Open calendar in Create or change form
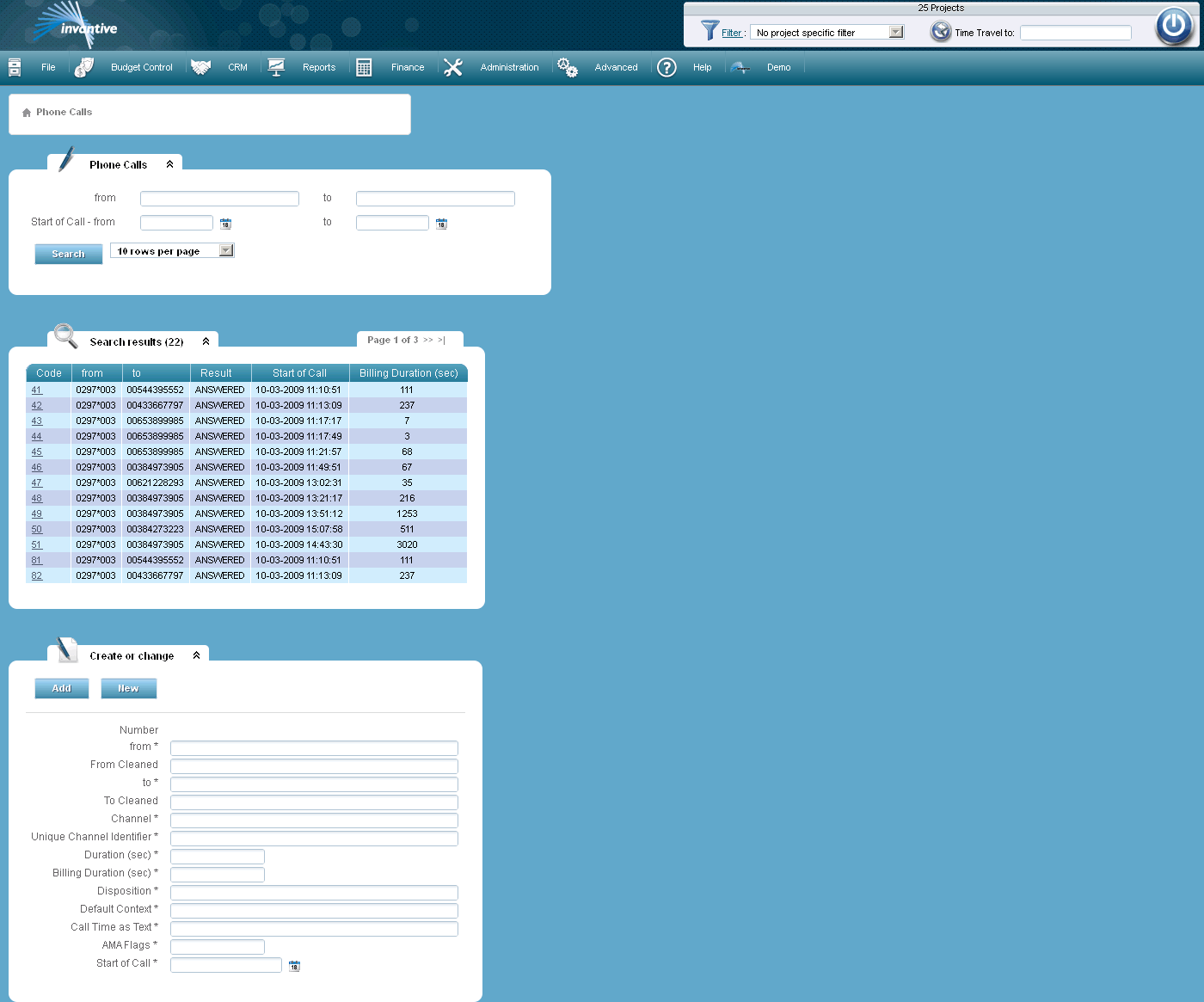This screenshot has height=1002, width=1204. click(294, 966)
